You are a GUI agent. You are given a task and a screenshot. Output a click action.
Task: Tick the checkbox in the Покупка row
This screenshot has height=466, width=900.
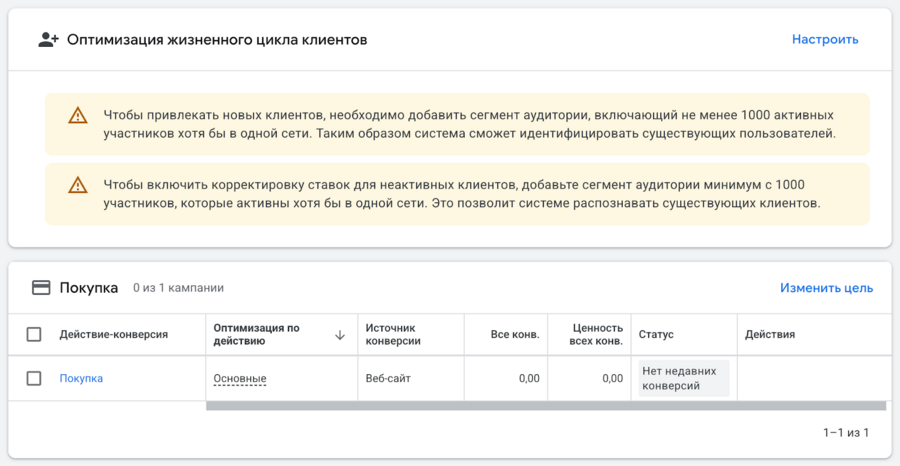pyautogui.click(x=34, y=378)
